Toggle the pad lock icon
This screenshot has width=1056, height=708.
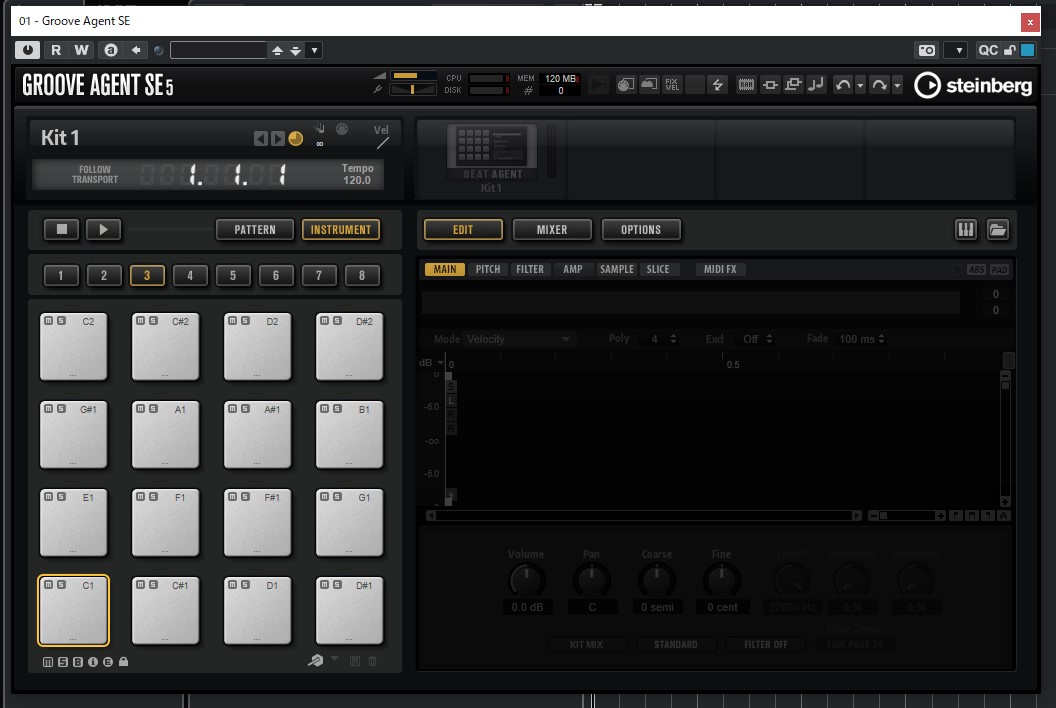[123, 662]
